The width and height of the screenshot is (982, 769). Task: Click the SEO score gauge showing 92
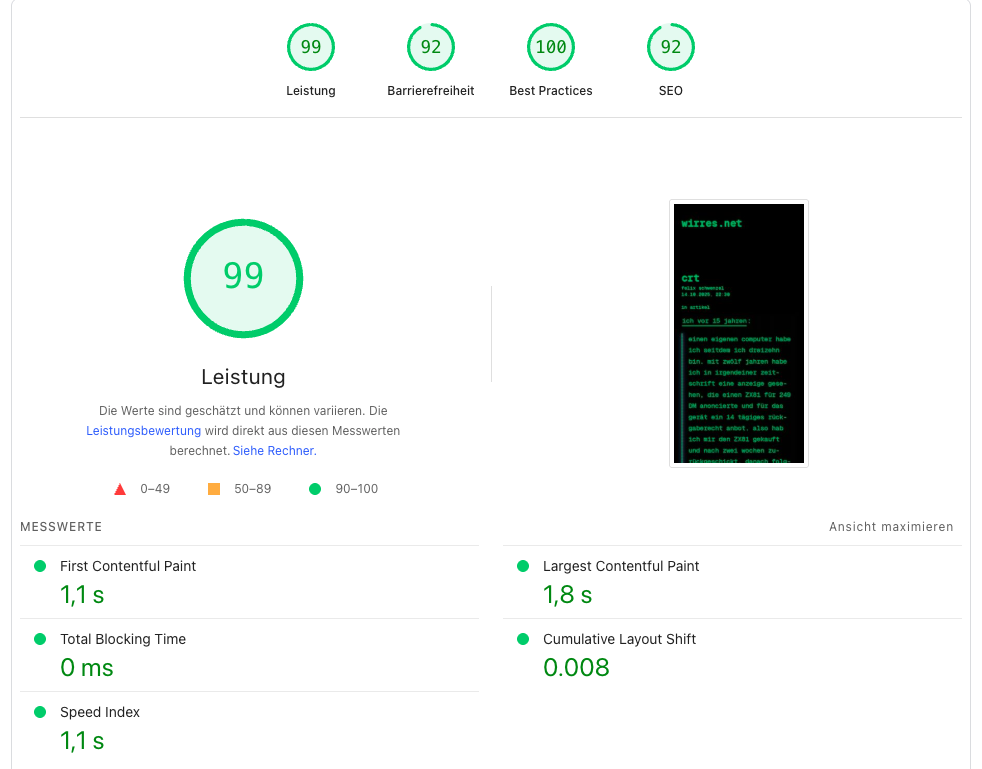coord(671,47)
